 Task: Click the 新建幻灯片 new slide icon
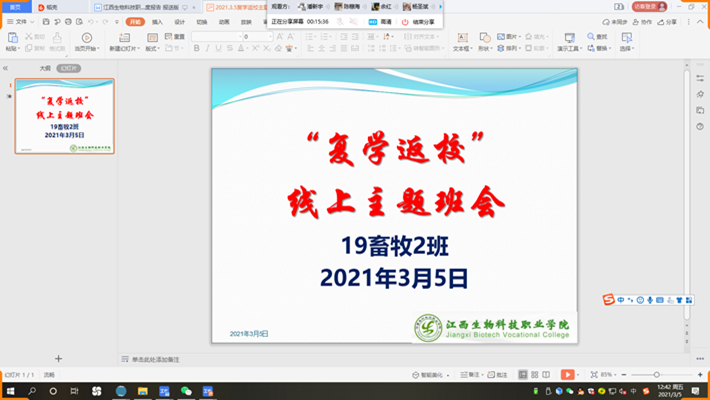(x=124, y=37)
